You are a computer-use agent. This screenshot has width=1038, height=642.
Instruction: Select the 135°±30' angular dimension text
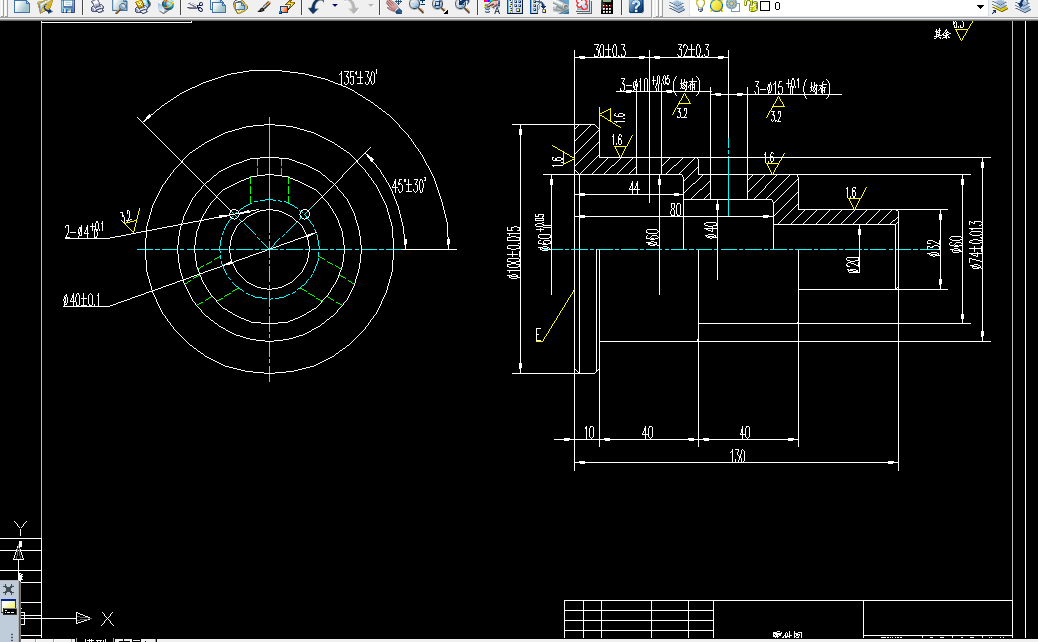(358, 78)
